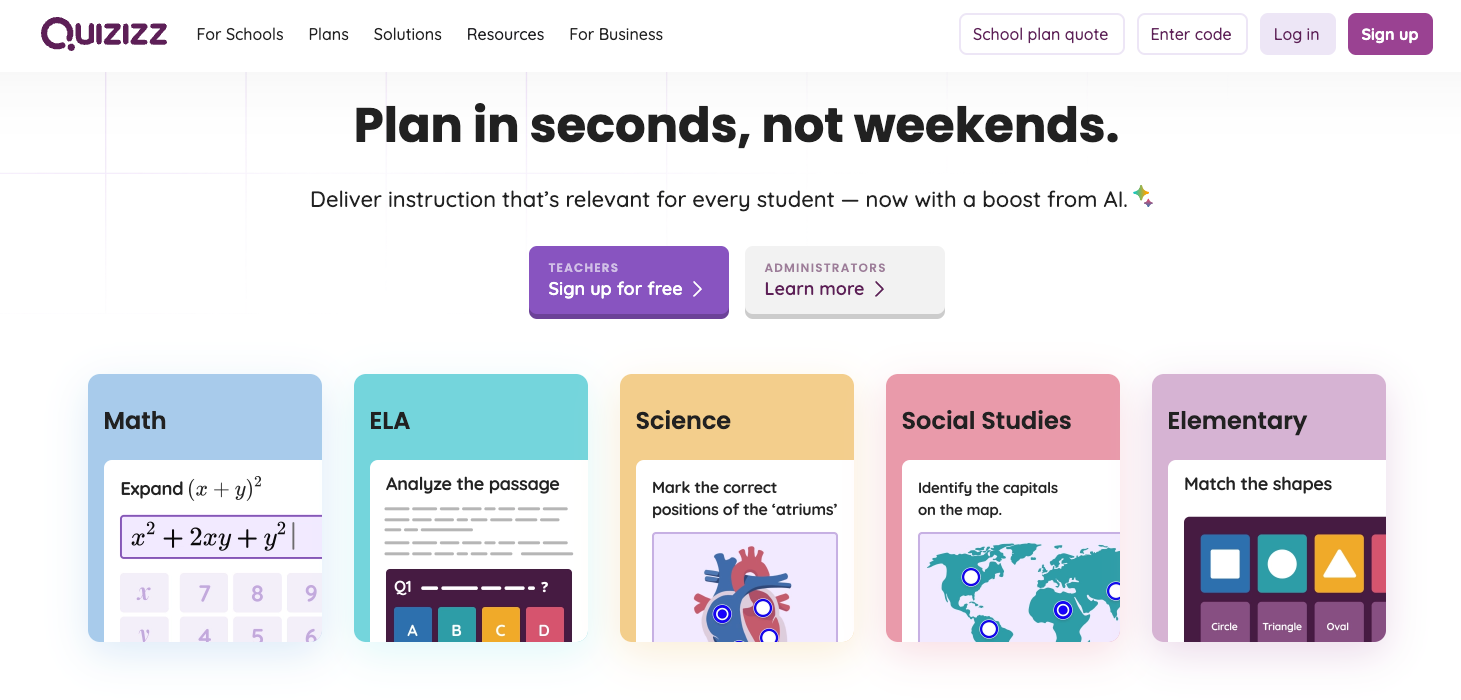Select the capital marker in South America
Screen dimensions: 1461x700
(989, 629)
